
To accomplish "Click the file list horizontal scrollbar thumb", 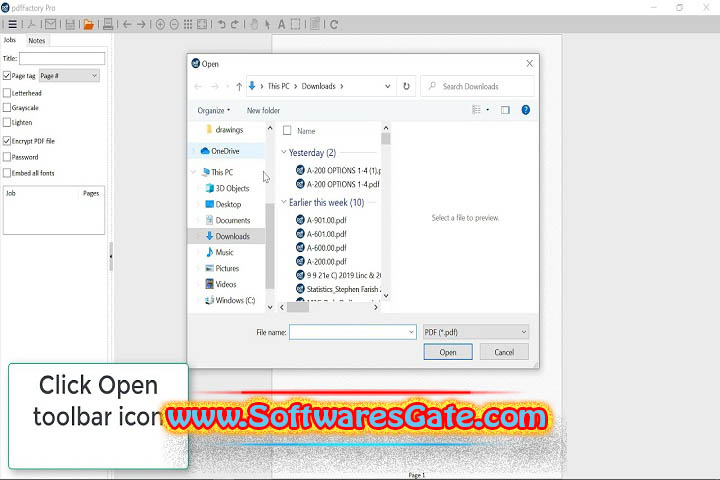I will (298, 307).
